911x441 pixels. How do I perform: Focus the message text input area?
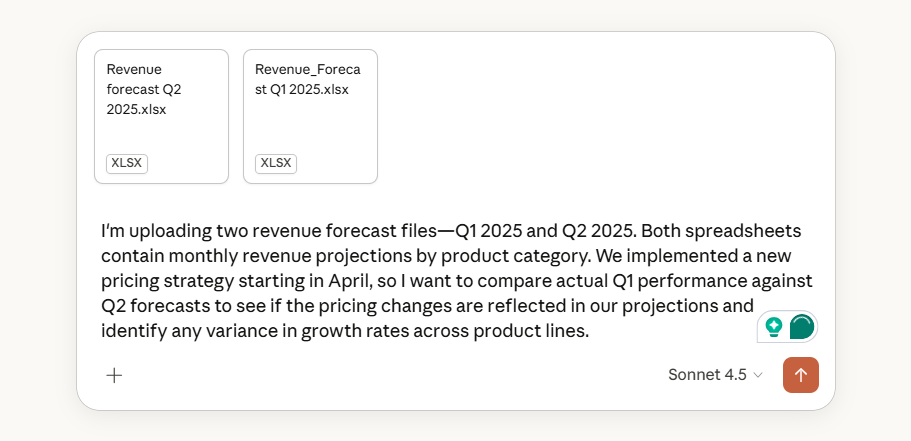[450, 280]
